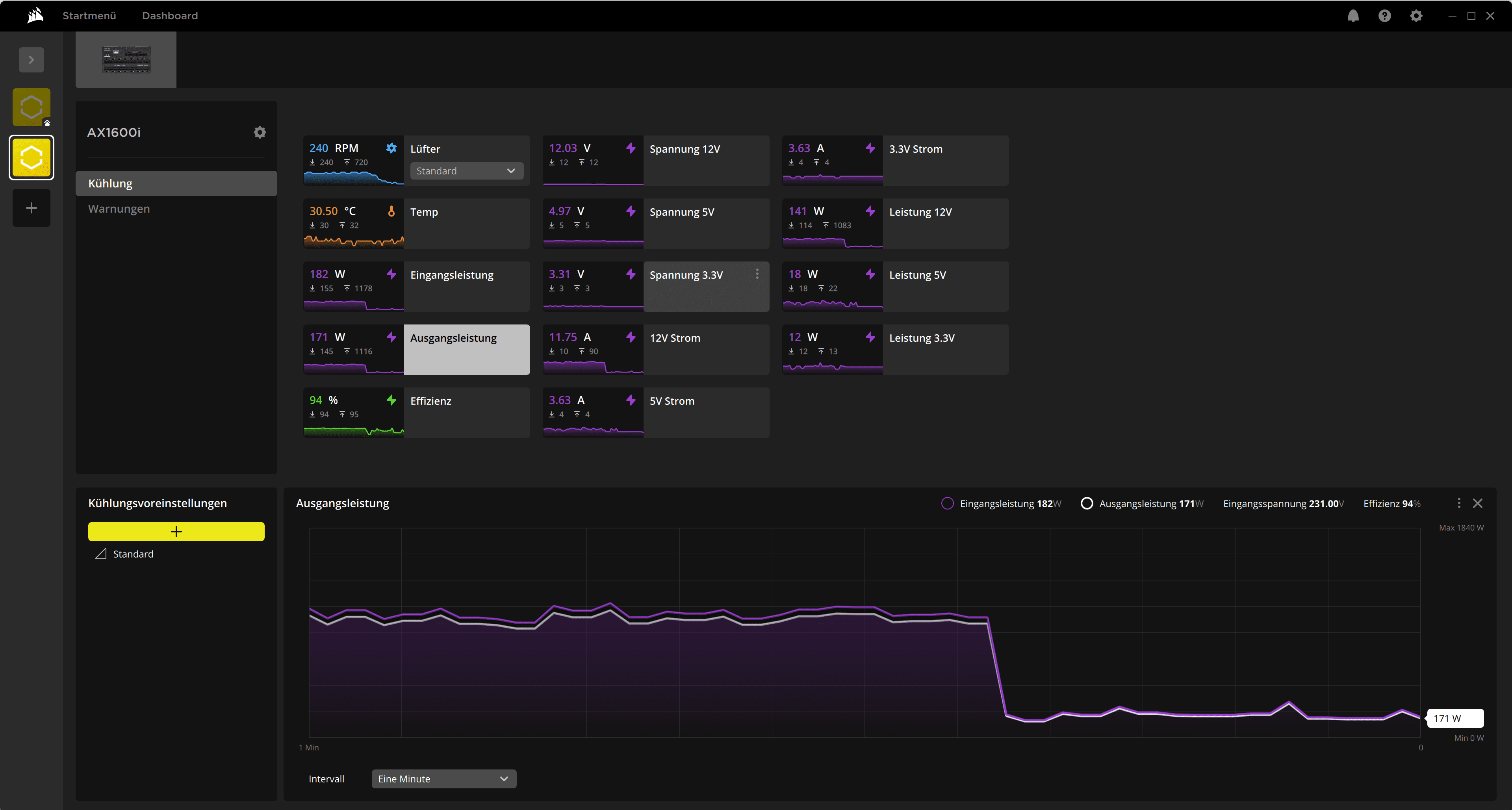Add a new cooling preset with yellow button
This screenshot has width=1512, height=810.
pyautogui.click(x=176, y=531)
